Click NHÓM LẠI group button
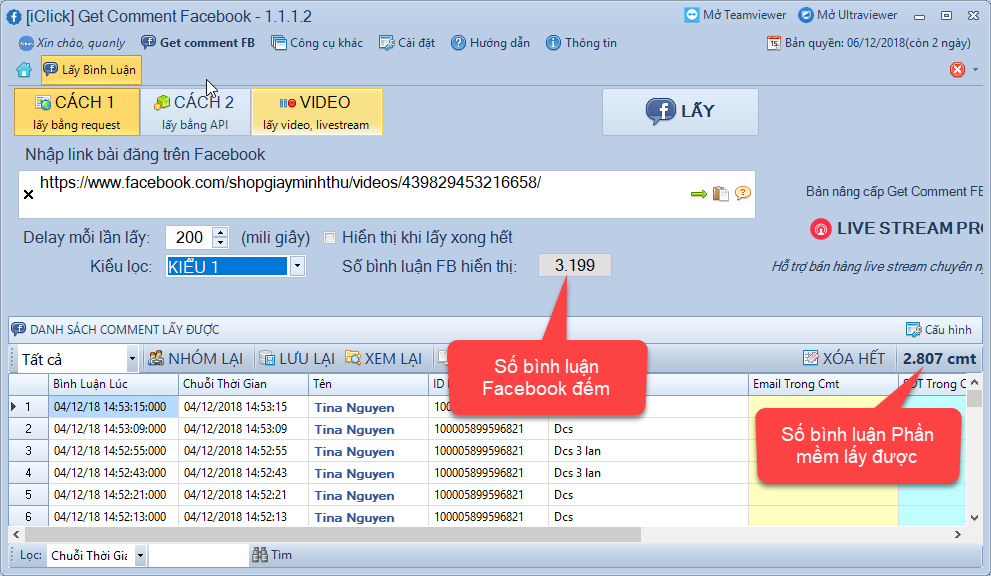This screenshot has height=576, width=991. coord(195,358)
